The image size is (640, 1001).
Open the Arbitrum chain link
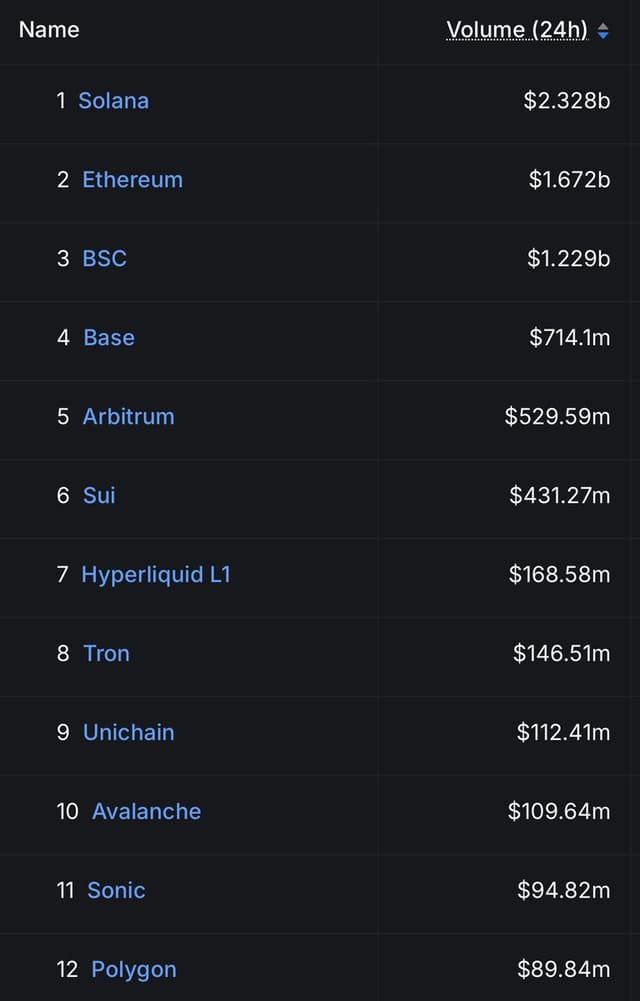(x=128, y=417)
